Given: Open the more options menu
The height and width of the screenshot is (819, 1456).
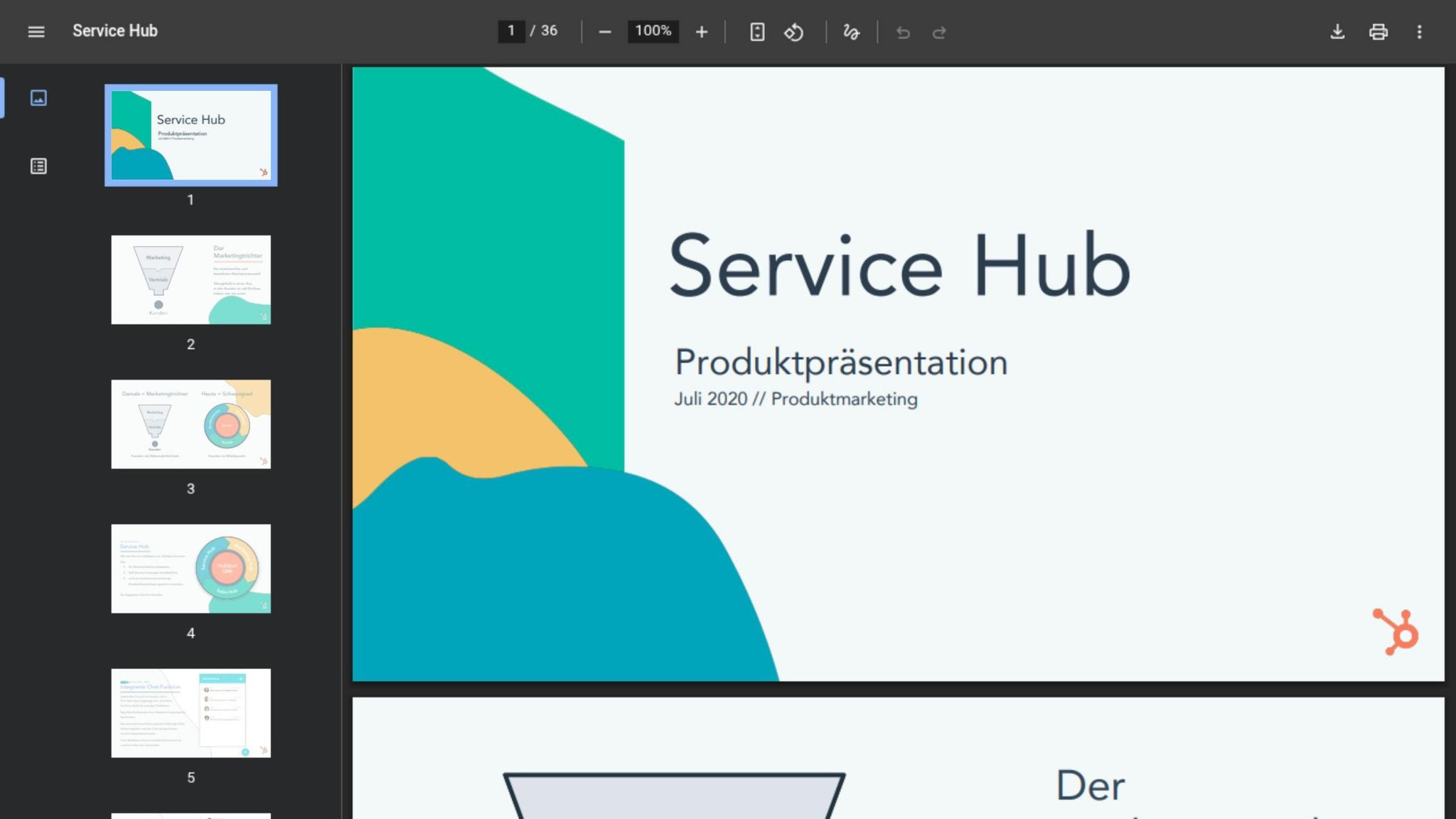Looking at the screenshot, I should tap(1420, 31).
